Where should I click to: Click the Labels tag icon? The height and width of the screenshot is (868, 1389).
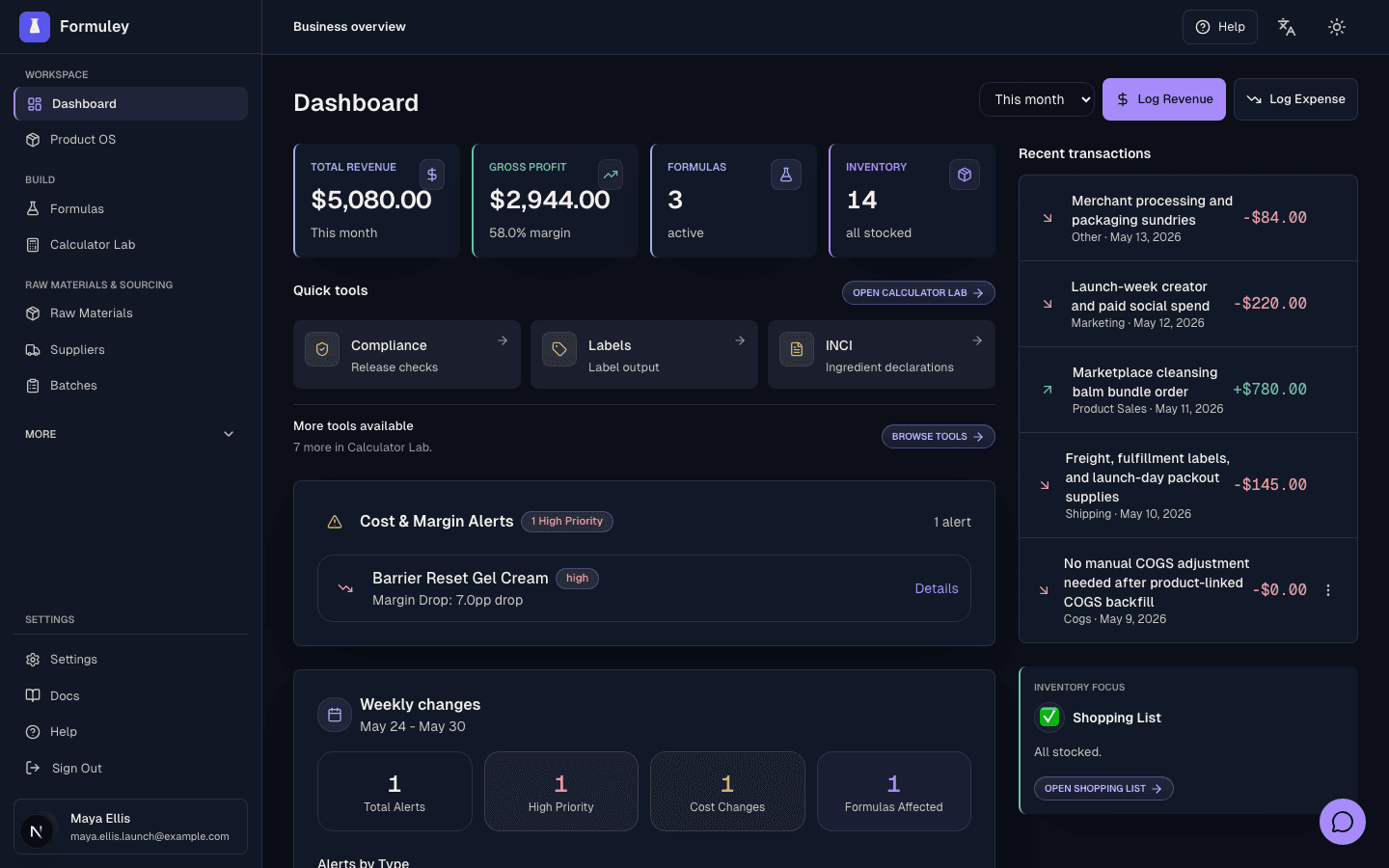559,349
